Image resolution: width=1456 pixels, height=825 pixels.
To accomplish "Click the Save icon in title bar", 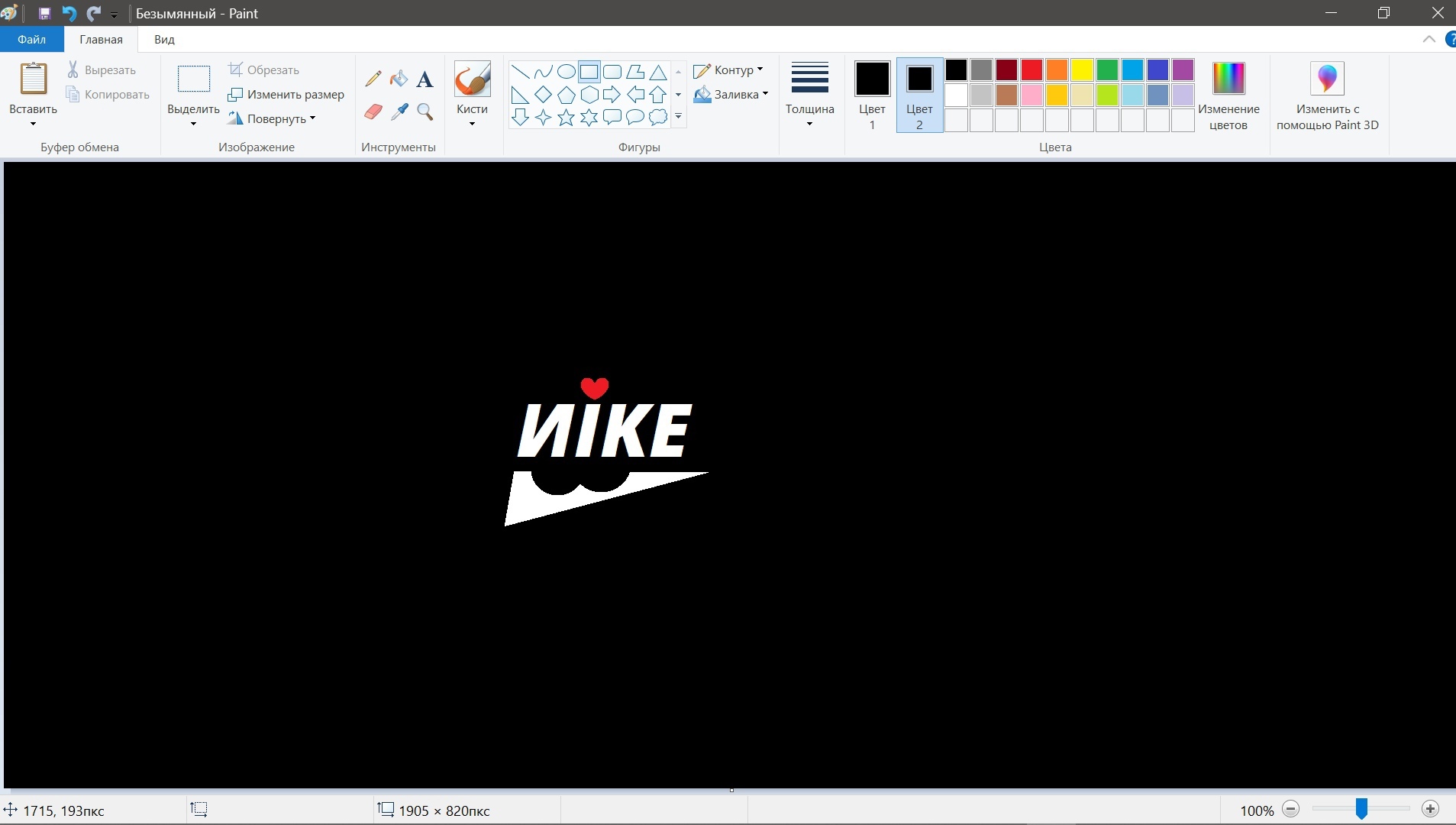I will [x=44, y=14].
